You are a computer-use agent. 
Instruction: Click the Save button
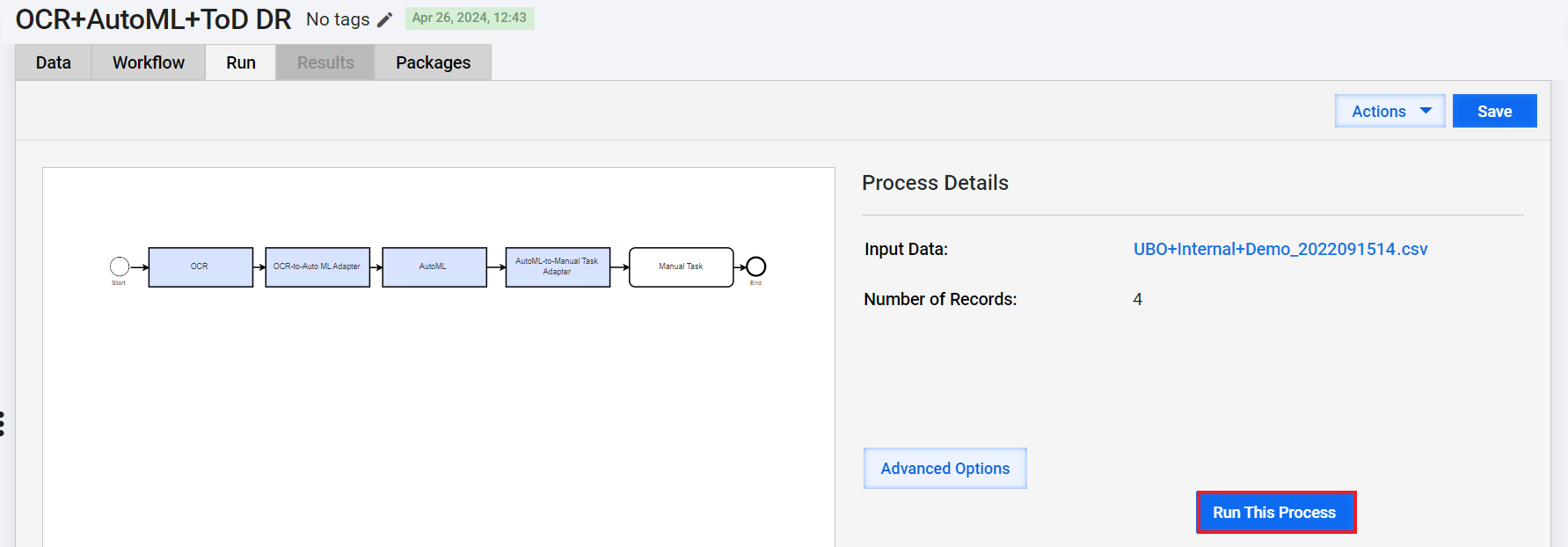(x=1494, y=111)
